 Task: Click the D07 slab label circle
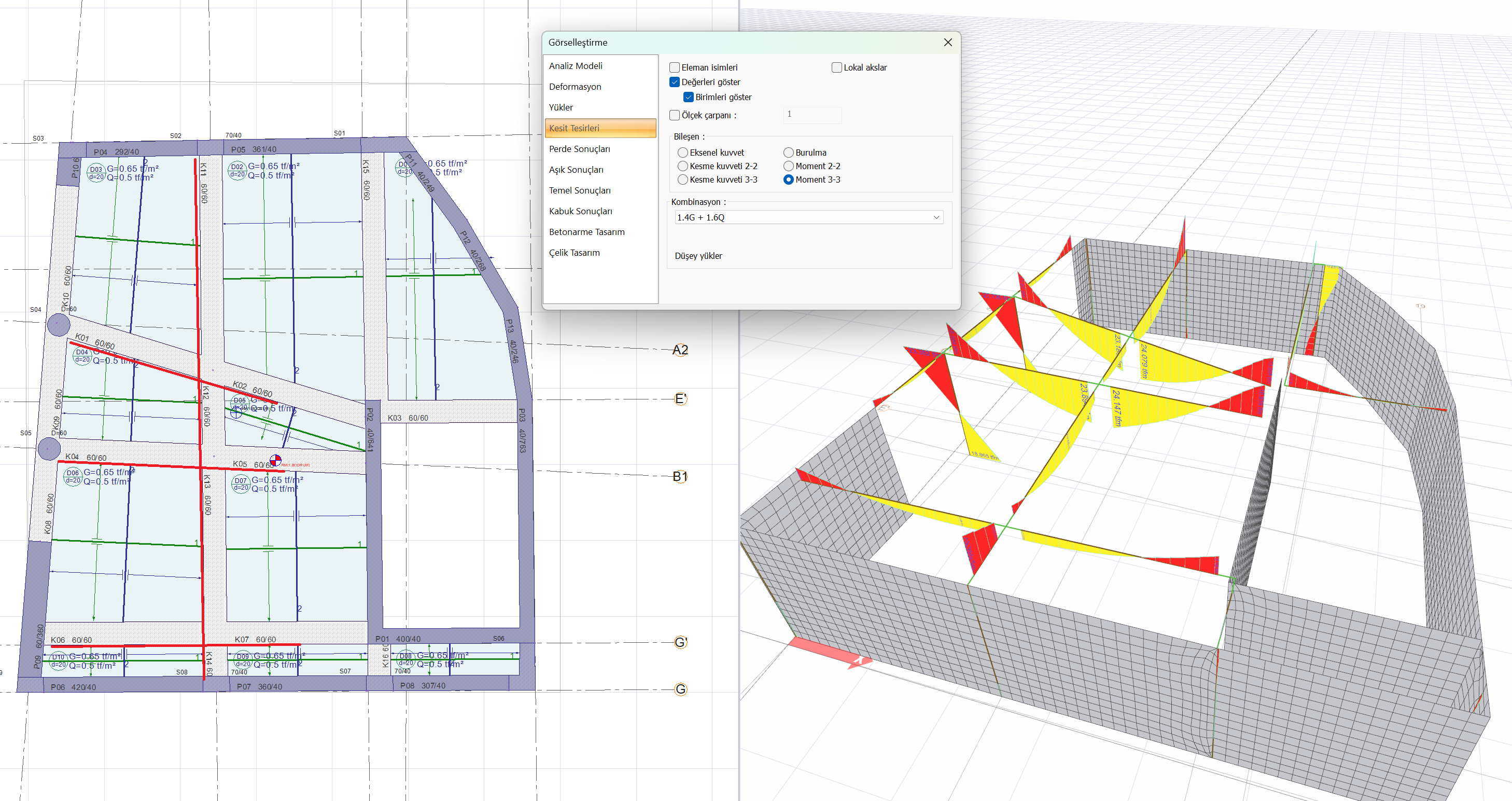241,484
